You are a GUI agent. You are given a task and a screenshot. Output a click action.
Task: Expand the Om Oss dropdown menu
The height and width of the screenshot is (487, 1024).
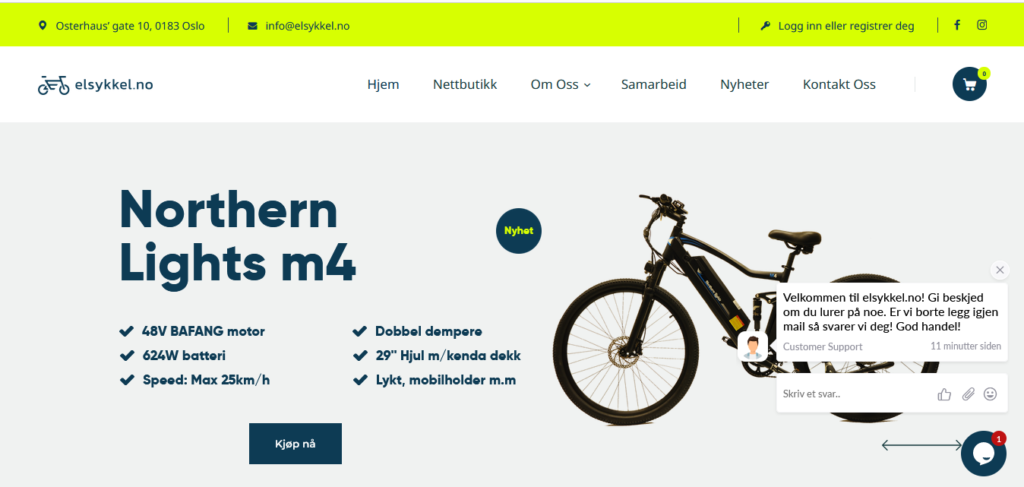(x=560, y=85)
